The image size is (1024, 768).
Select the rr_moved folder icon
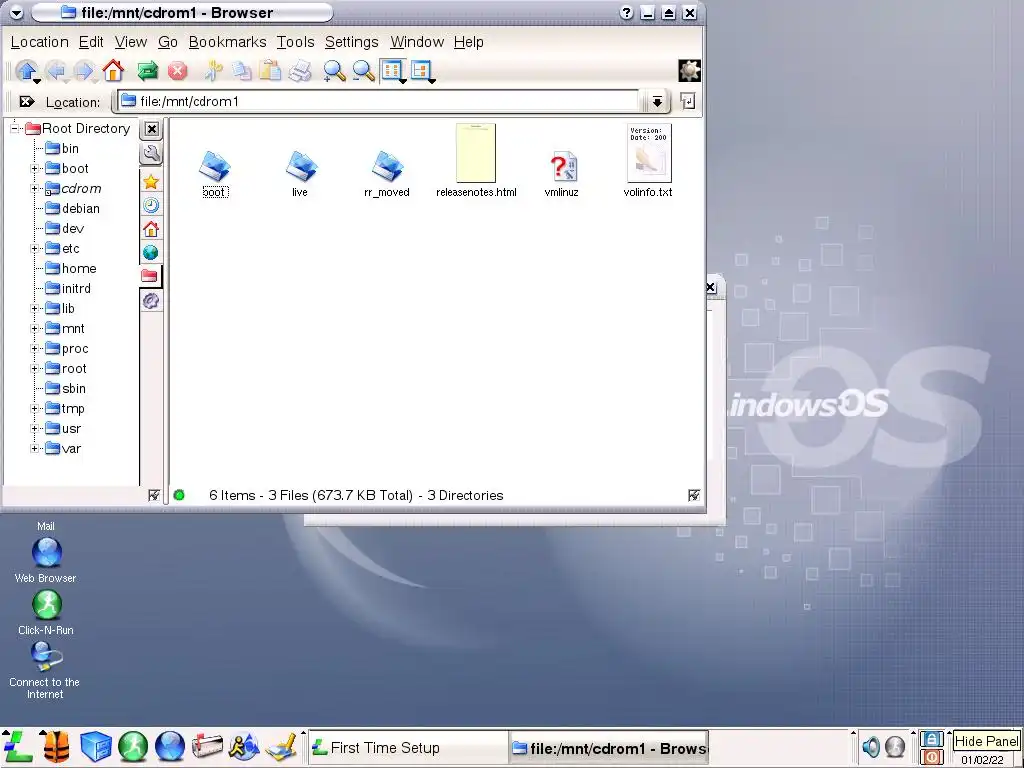387,173
